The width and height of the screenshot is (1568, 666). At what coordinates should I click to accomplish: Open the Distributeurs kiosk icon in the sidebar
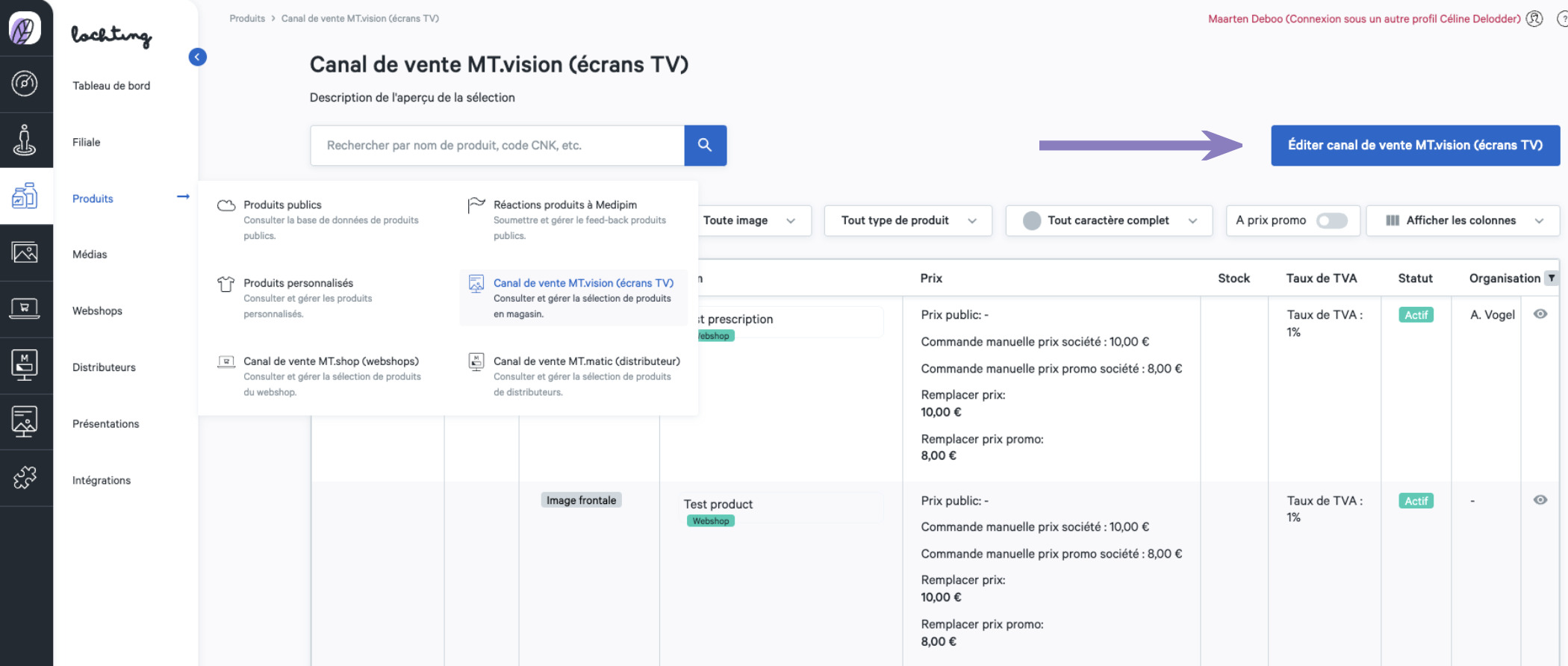[25, 365]
